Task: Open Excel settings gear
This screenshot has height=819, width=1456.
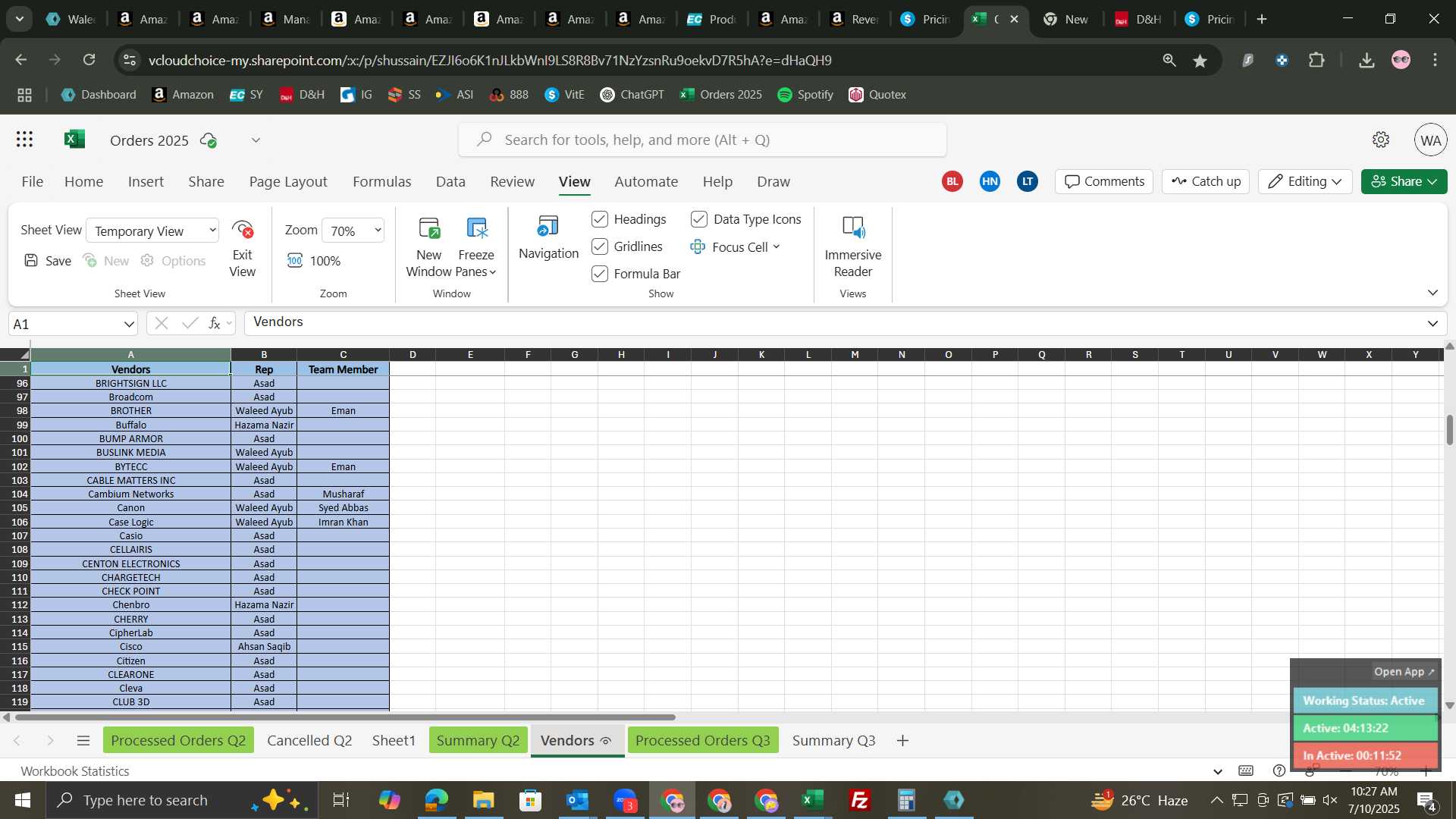Action: click(1381, 140)
